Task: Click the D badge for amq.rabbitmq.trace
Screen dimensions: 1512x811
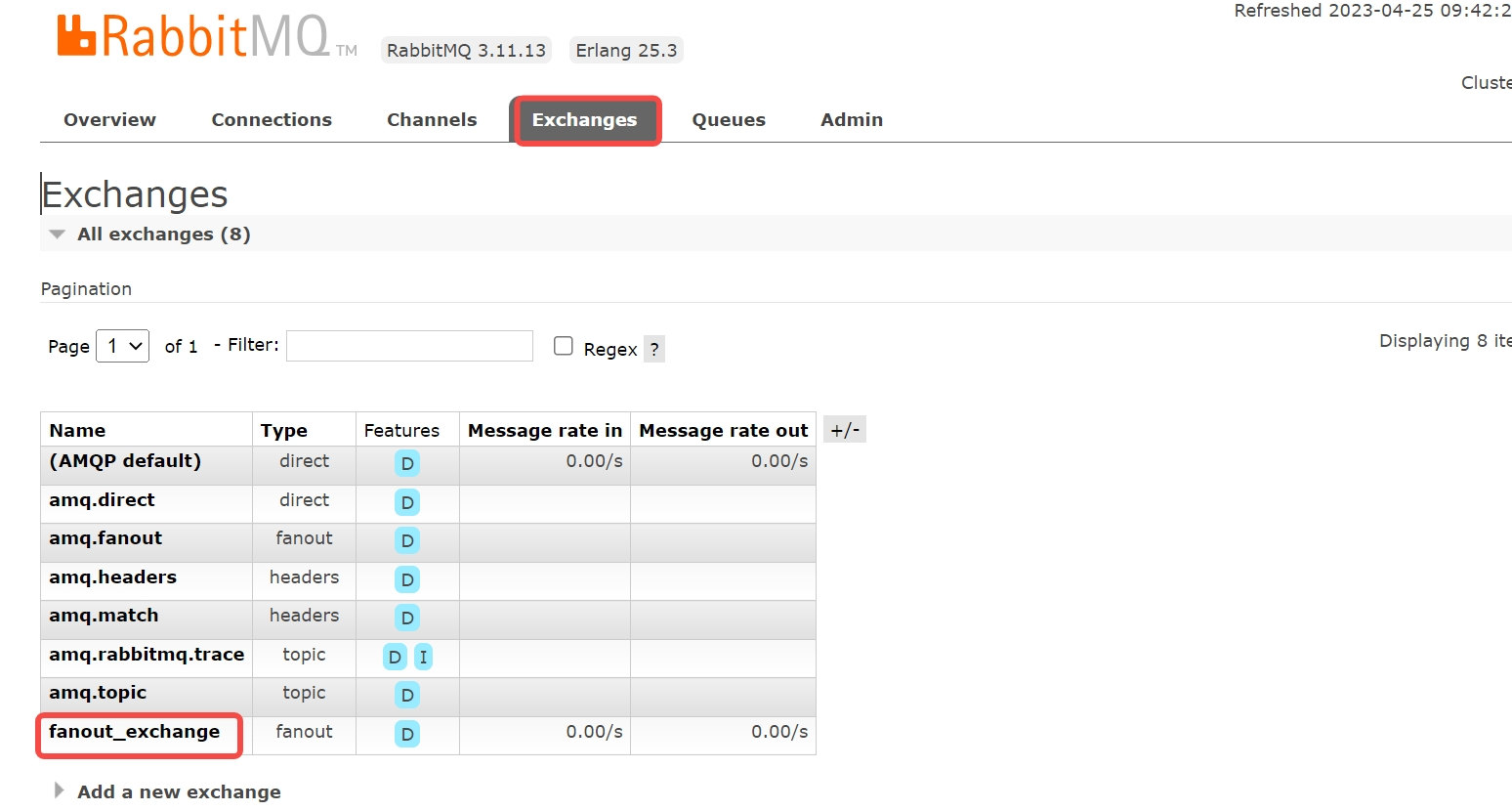Action: tap(395, 657)
